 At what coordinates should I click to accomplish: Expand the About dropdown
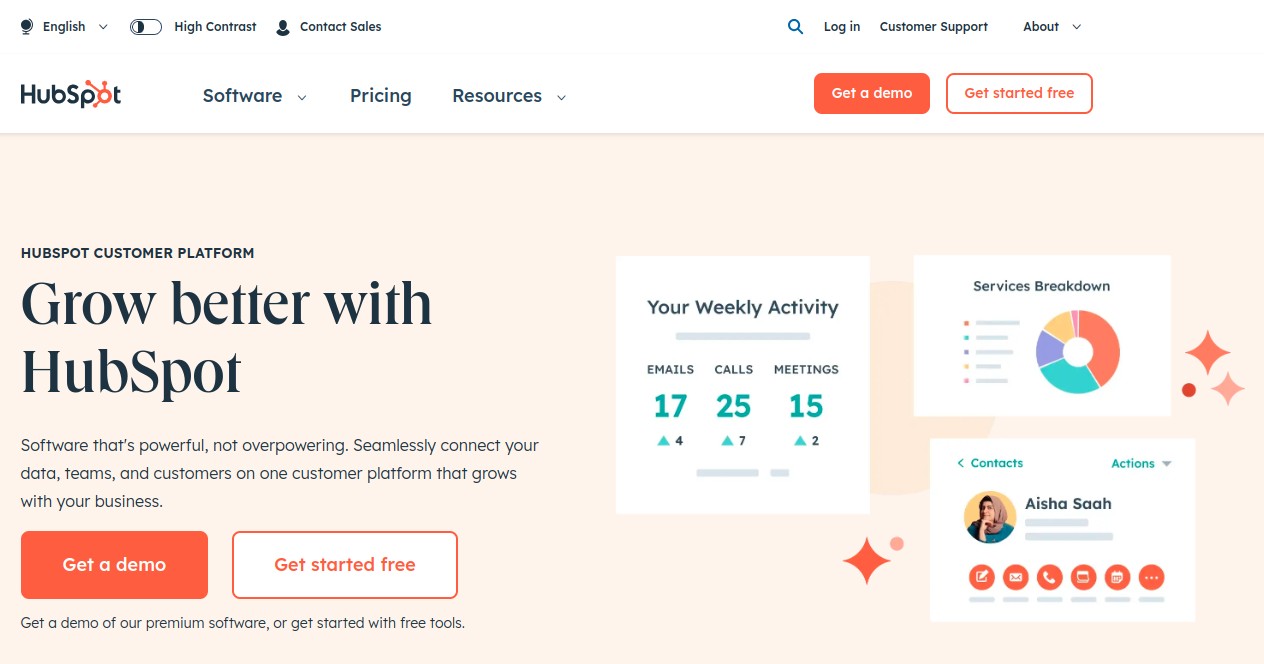click(1052, 27)
